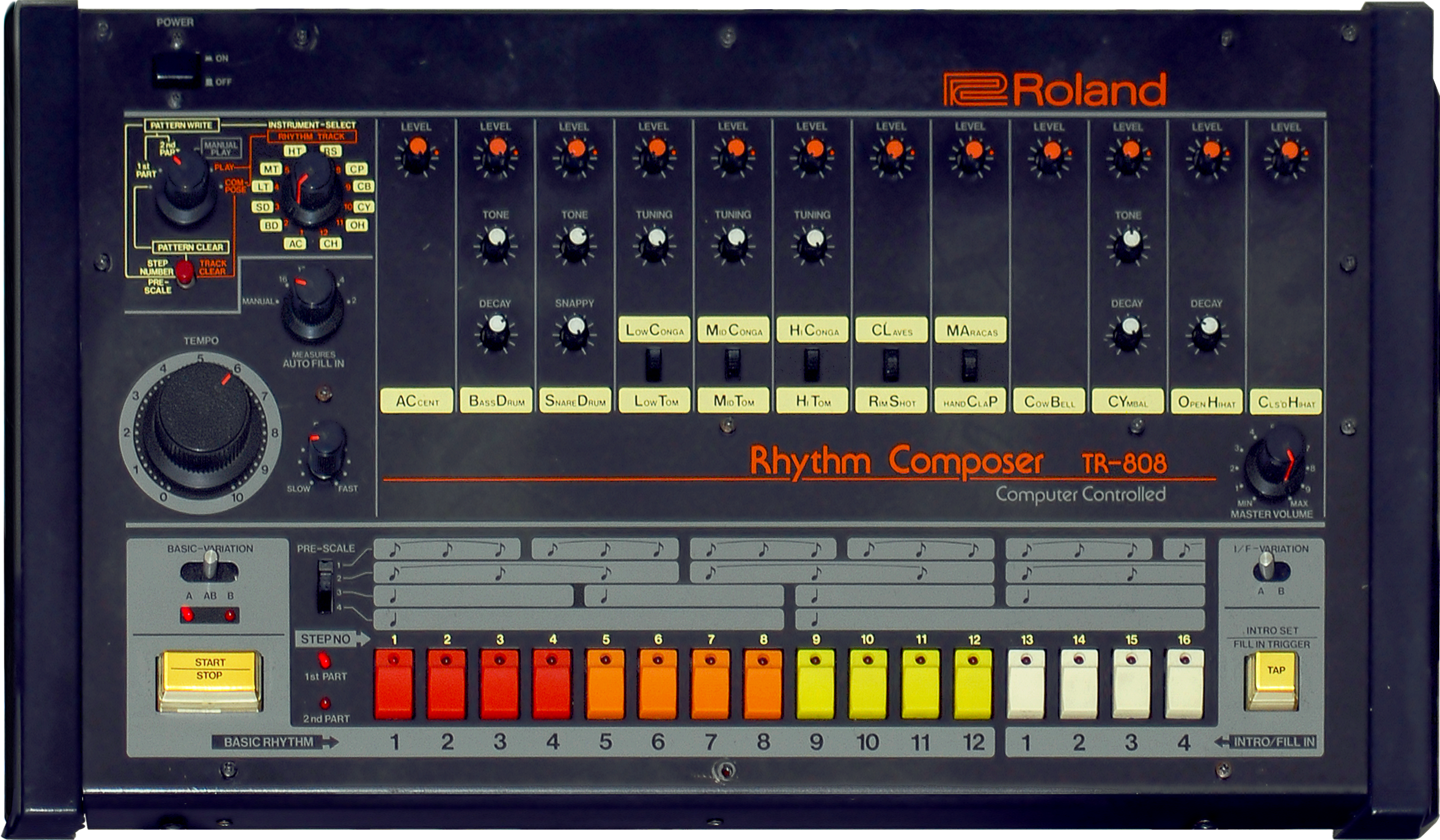Click white step button 13
This screenshot has width=1440, height=840.
point(1026,684)
